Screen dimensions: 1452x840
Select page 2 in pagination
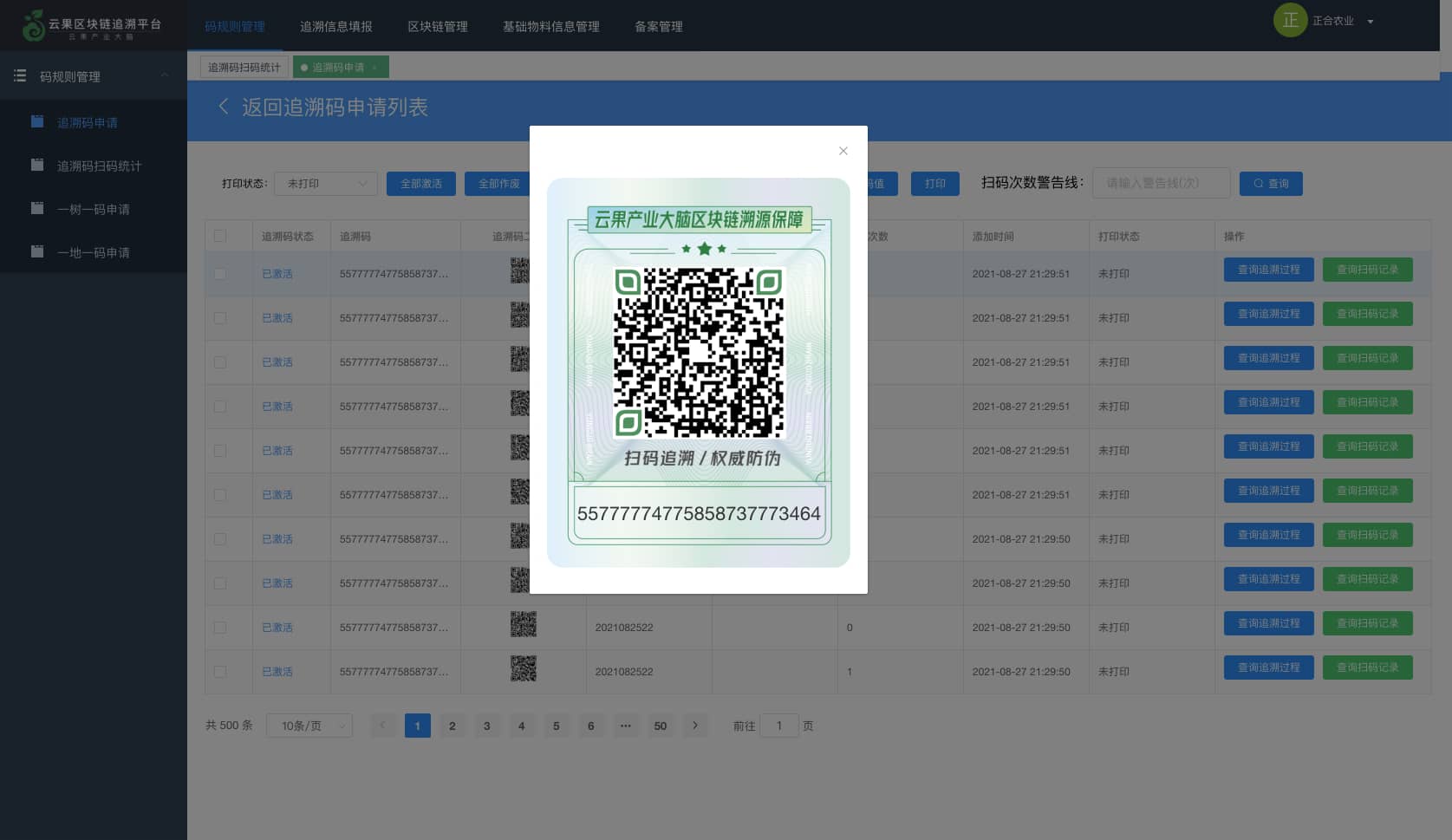pyautogui.click(x=453, y=726)
